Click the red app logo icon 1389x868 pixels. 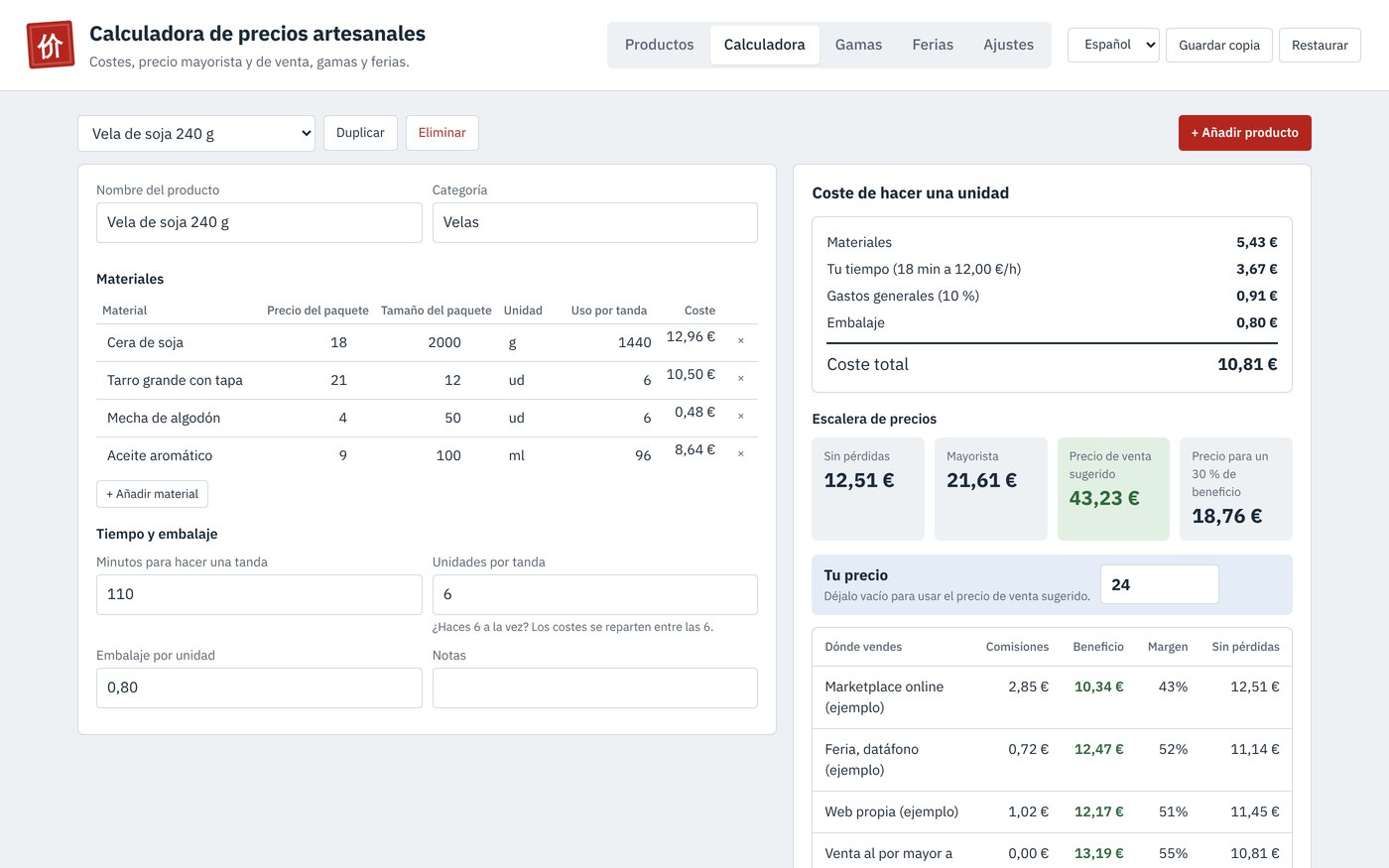(51, 45)
